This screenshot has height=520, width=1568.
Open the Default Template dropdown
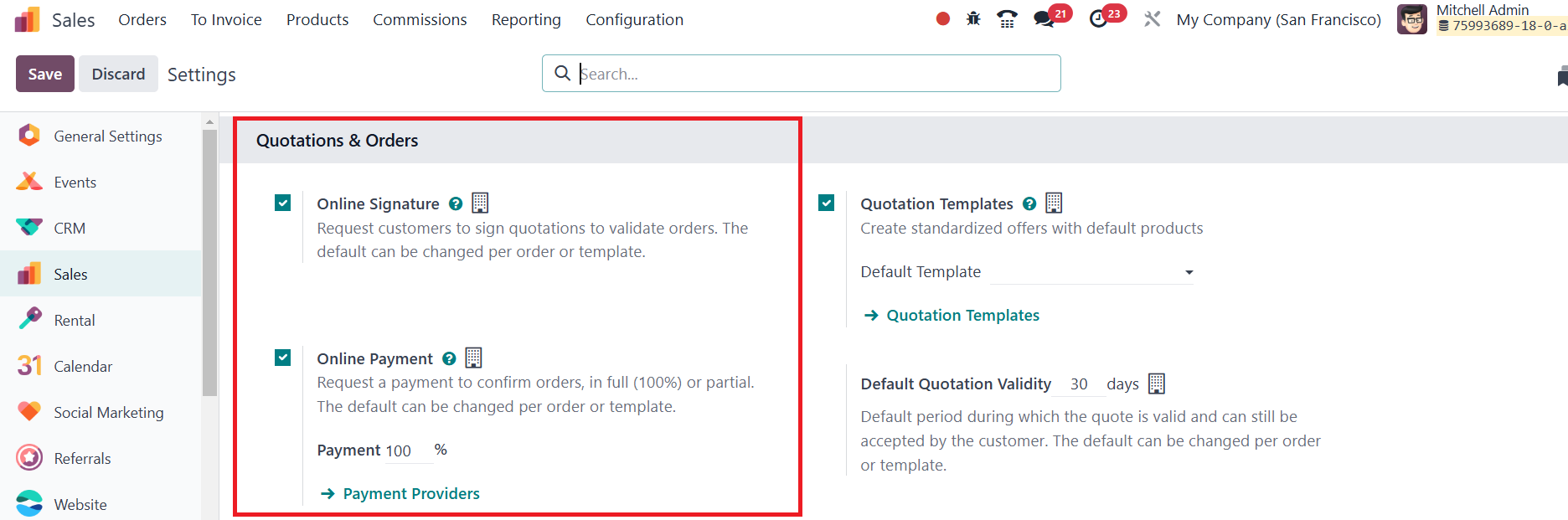(1091, 272)
